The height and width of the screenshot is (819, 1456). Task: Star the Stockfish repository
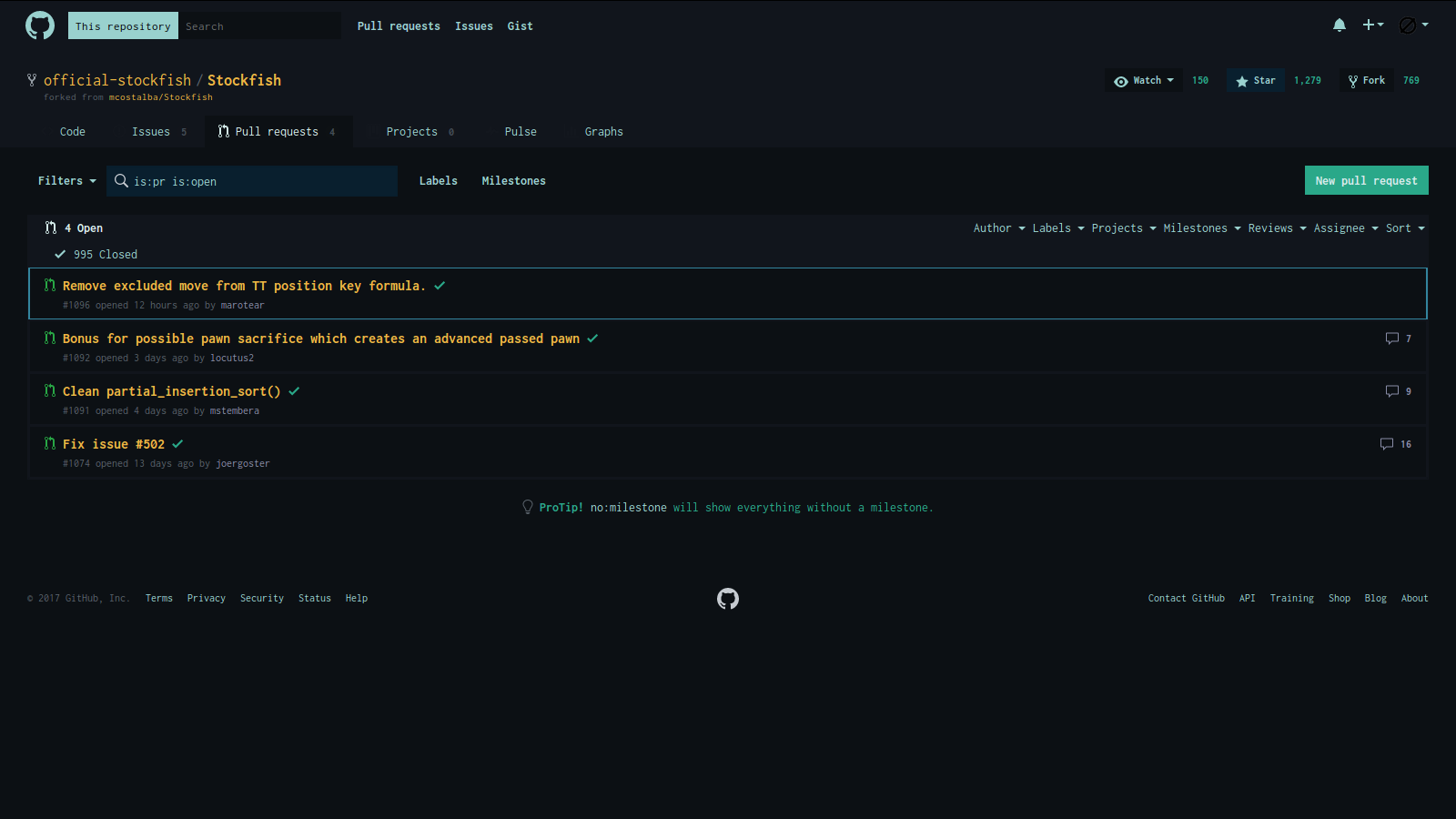1256,81
